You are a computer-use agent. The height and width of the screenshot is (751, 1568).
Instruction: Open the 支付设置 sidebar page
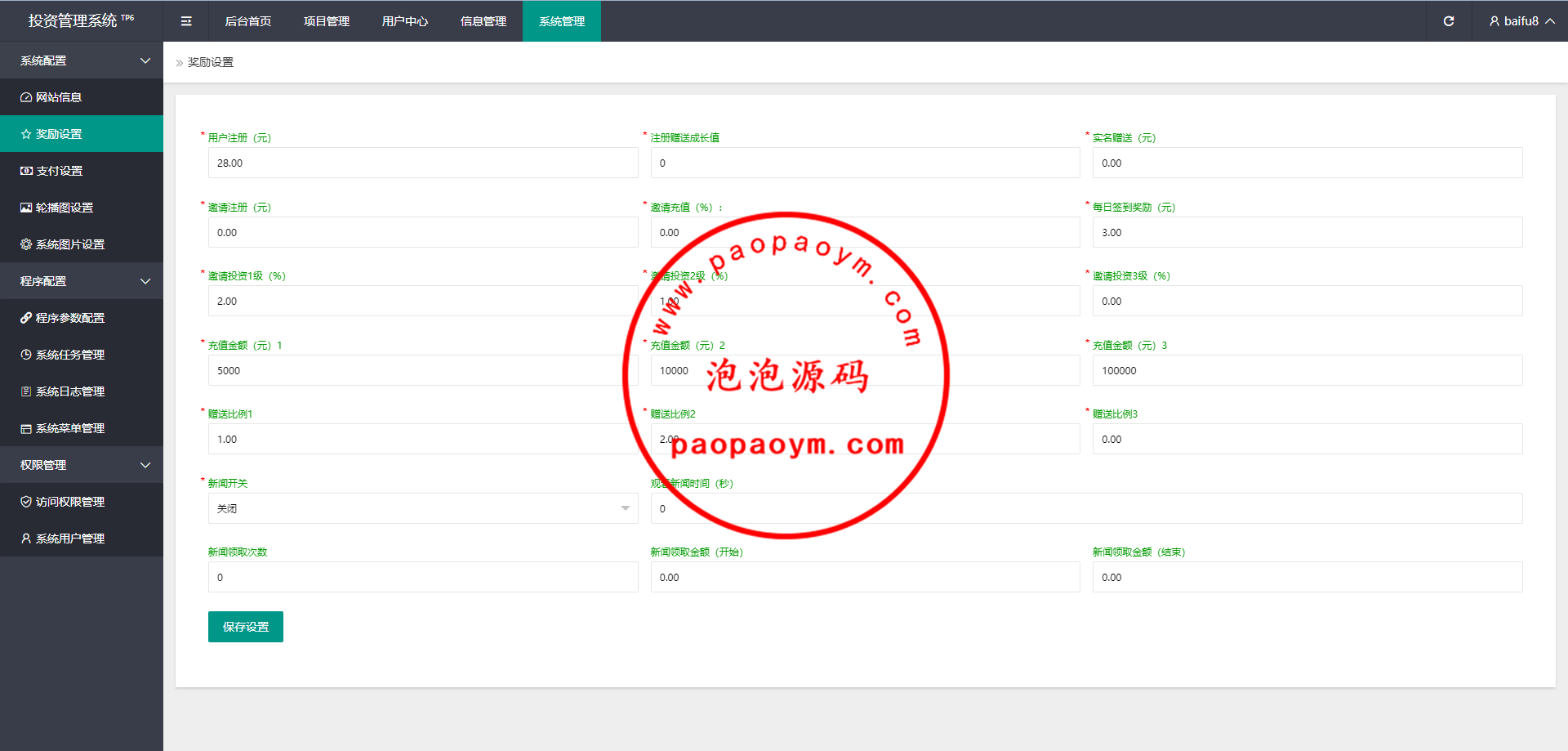82,171
